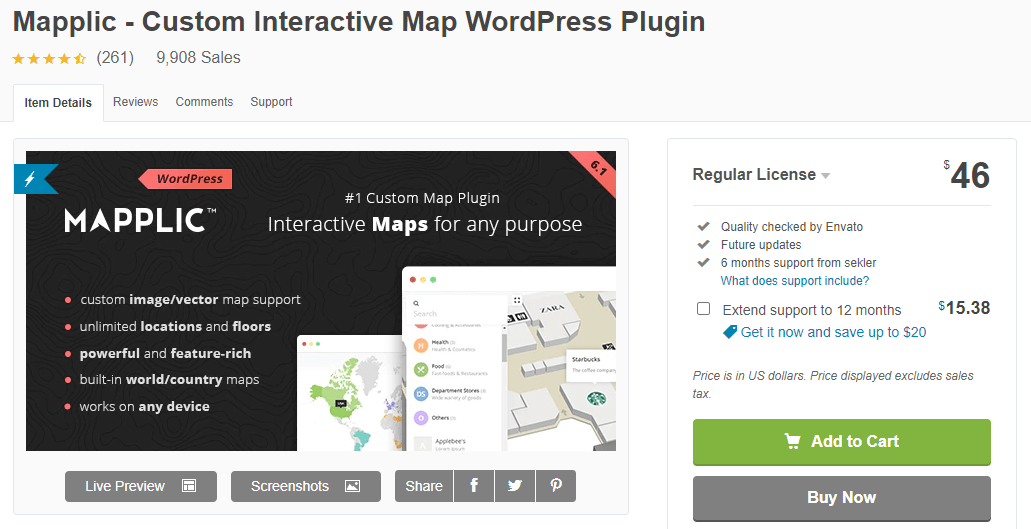The image size is (1031, 529).
Task: Click the Add to Cart button
Action: (x=842, y=442)
